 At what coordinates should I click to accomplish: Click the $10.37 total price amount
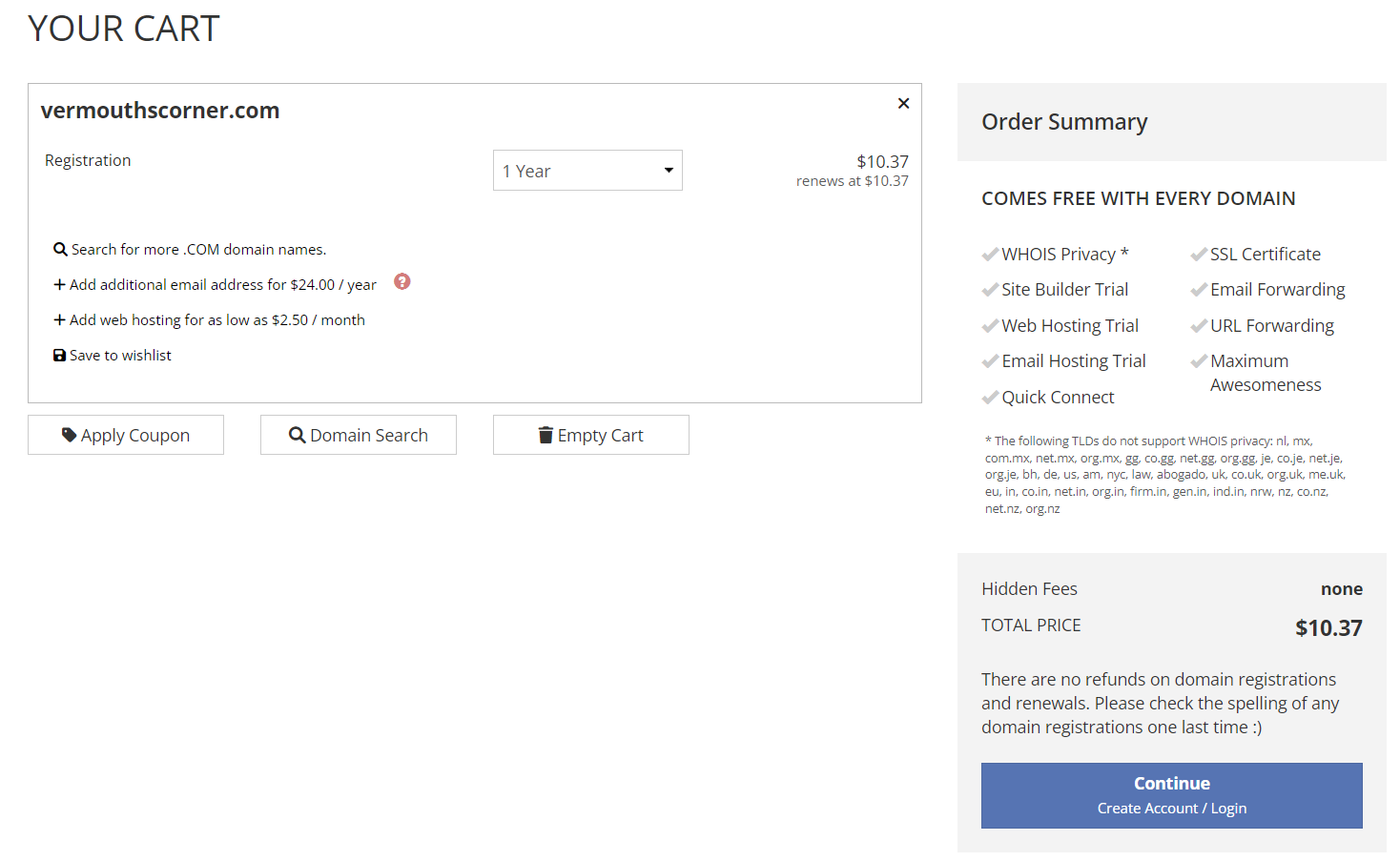[x=1328, y=628]
